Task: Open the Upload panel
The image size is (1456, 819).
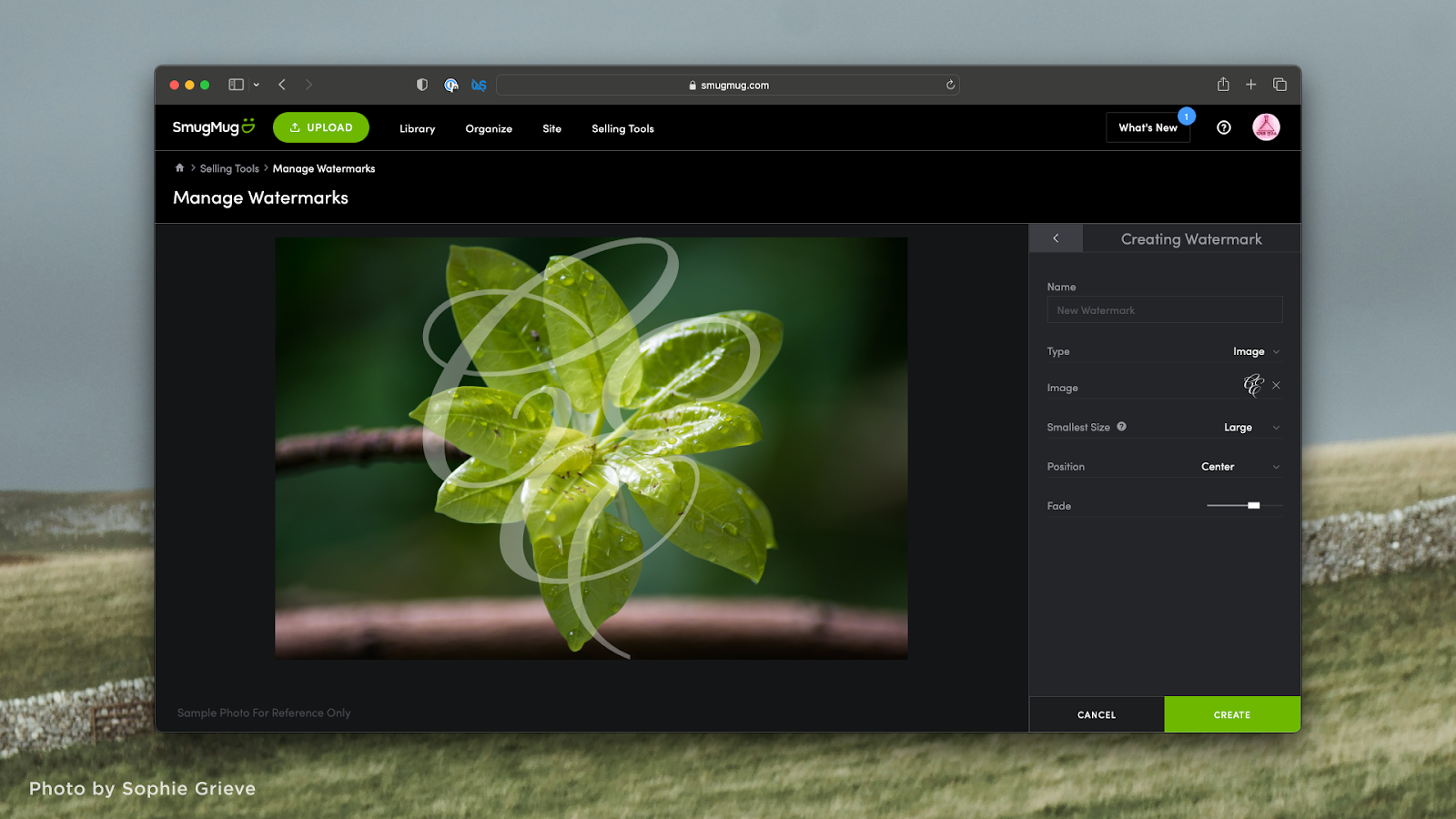Action: [x=320, y=126]
